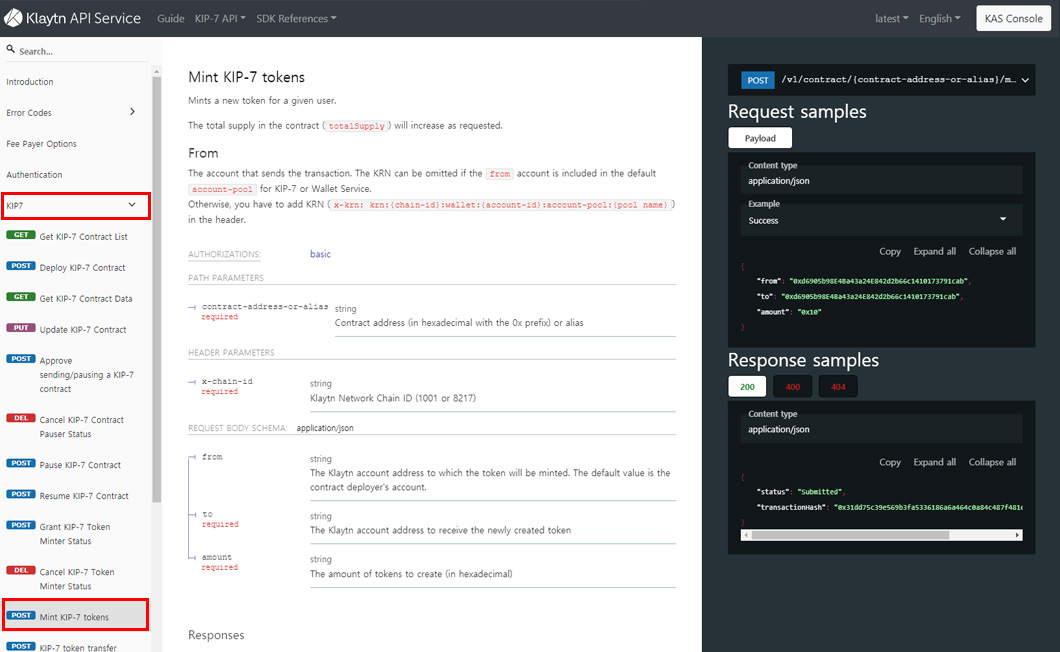Click the Klaytn logo icon
Viewport: 1060px width, 652px height.
(x=13, y=18)
